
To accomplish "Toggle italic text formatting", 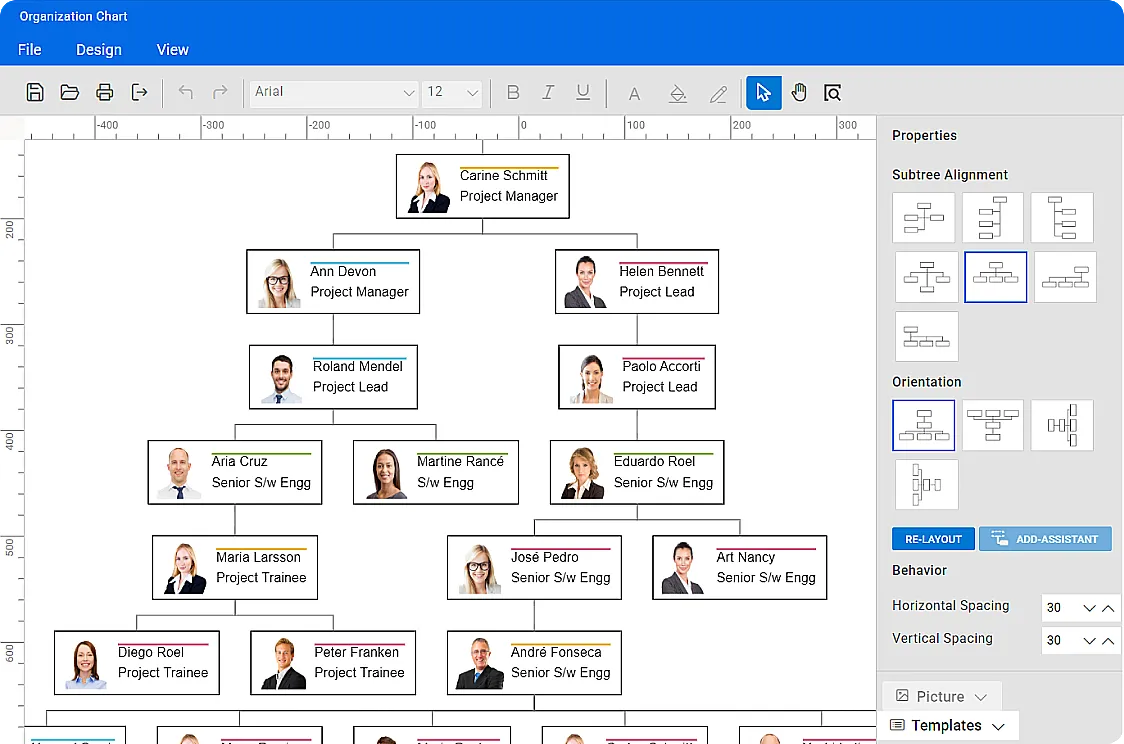I will (548, 92).
